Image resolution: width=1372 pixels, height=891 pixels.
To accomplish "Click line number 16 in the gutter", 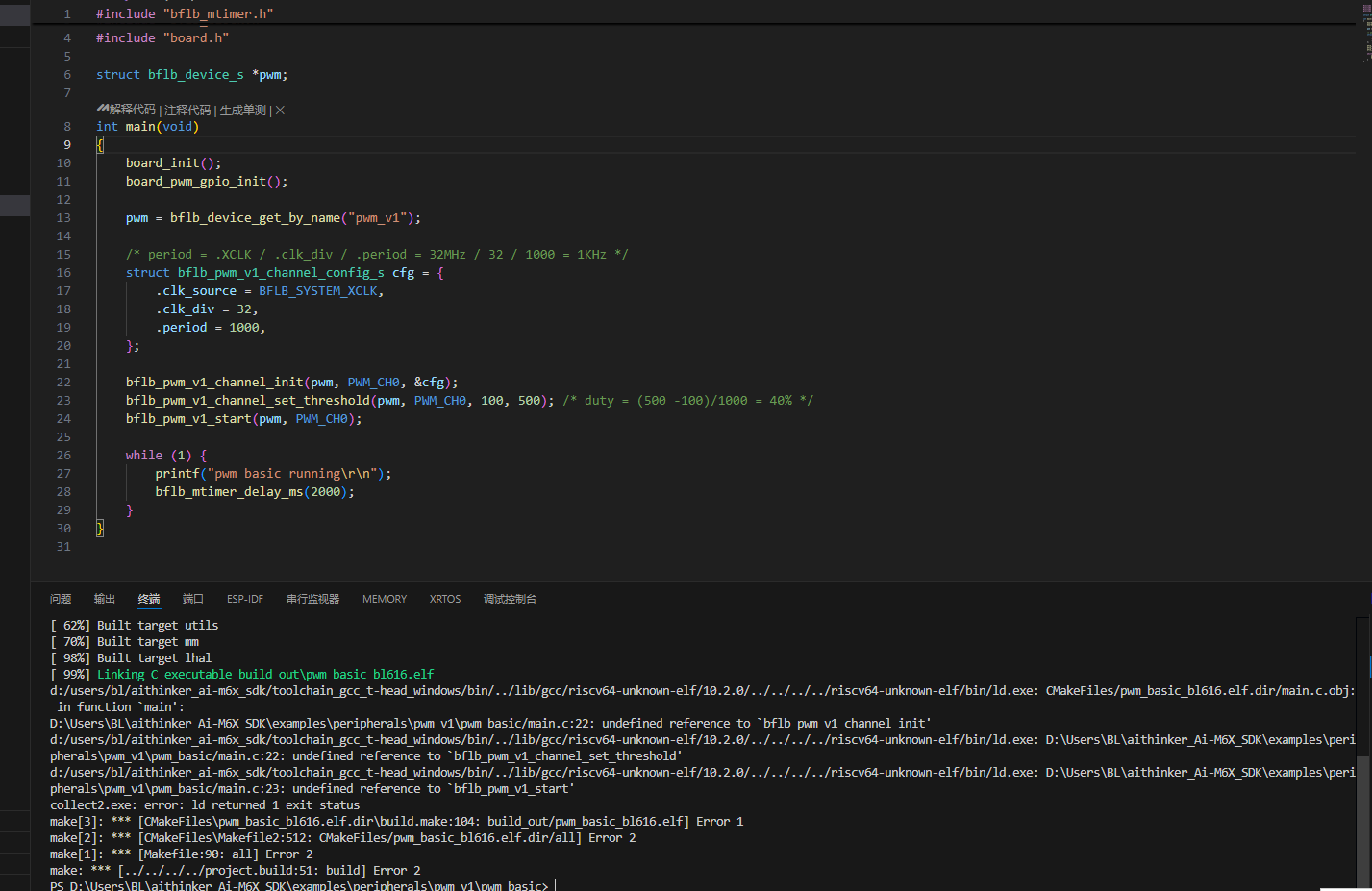I will pos(63,273).
